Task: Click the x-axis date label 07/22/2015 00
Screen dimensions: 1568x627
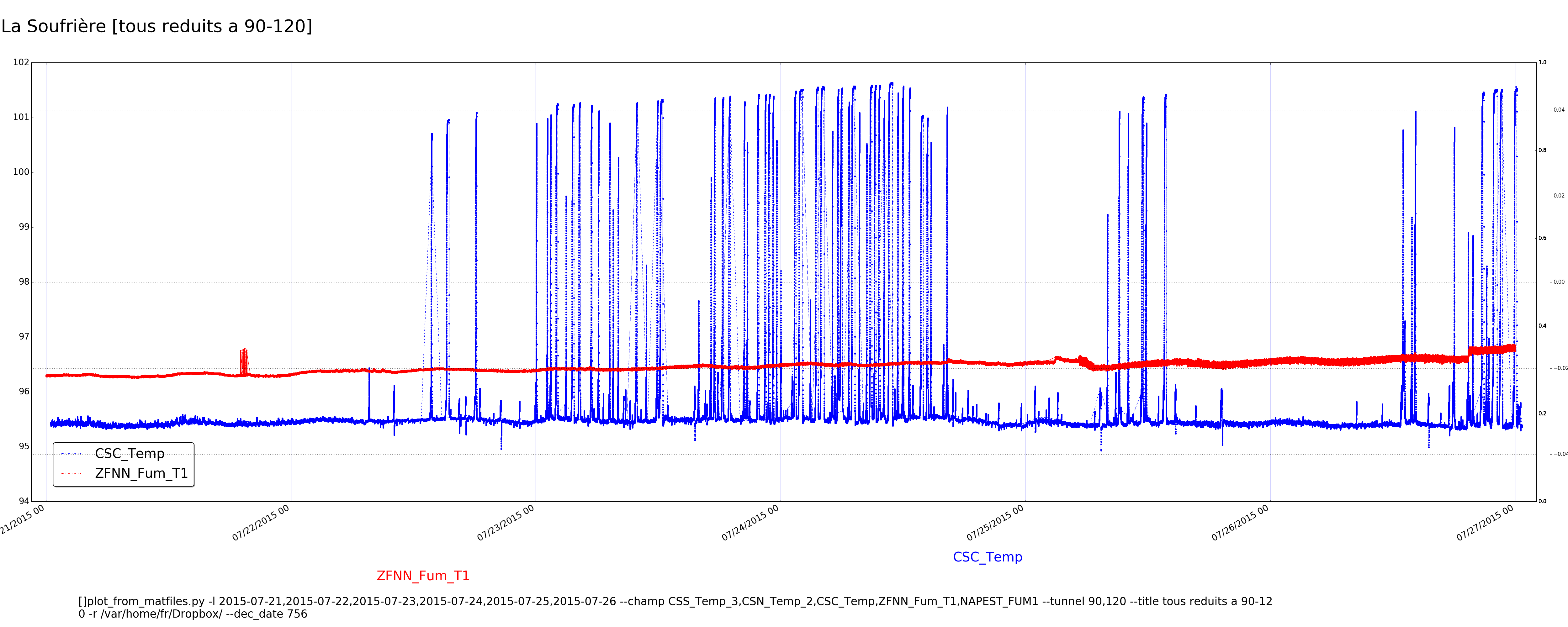Action: [261, 523]
